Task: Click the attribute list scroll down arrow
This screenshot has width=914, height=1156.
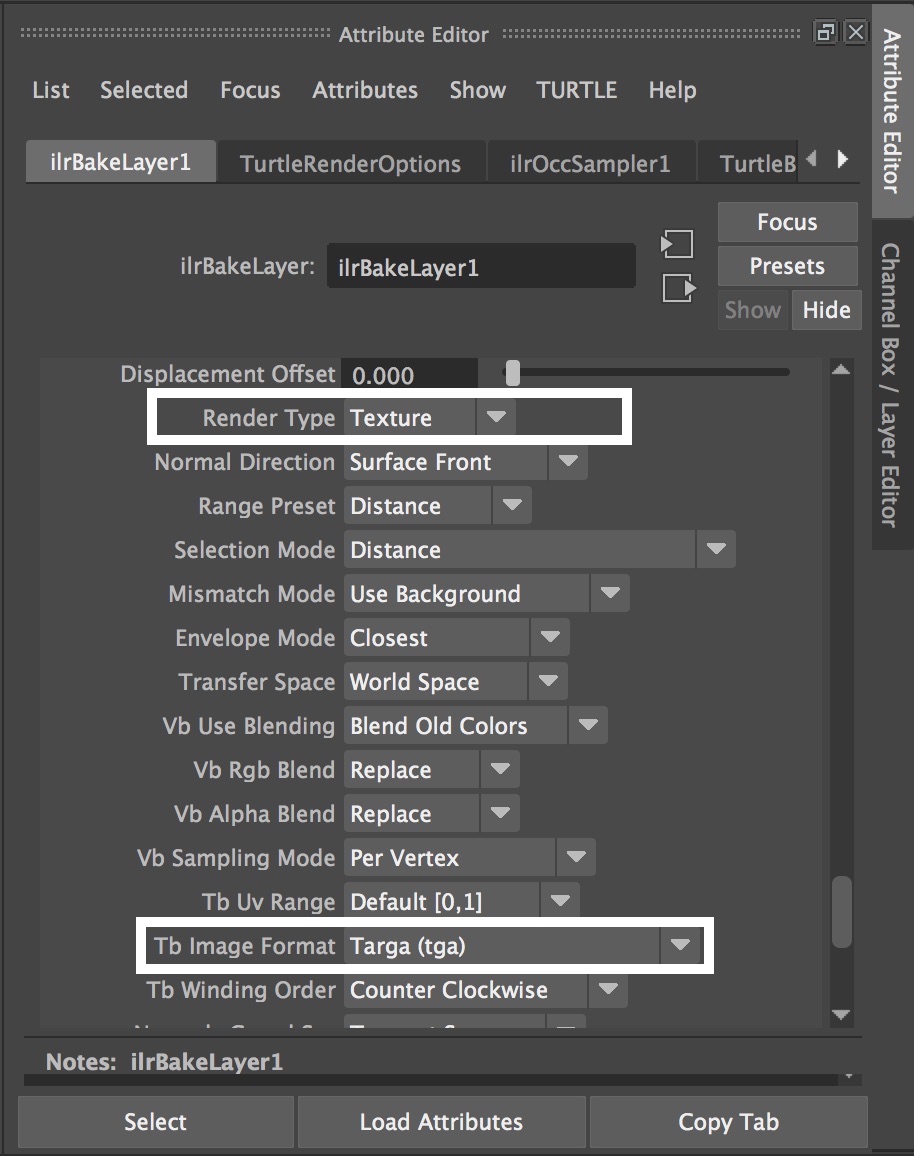Action: click(x=841, y=1015)
